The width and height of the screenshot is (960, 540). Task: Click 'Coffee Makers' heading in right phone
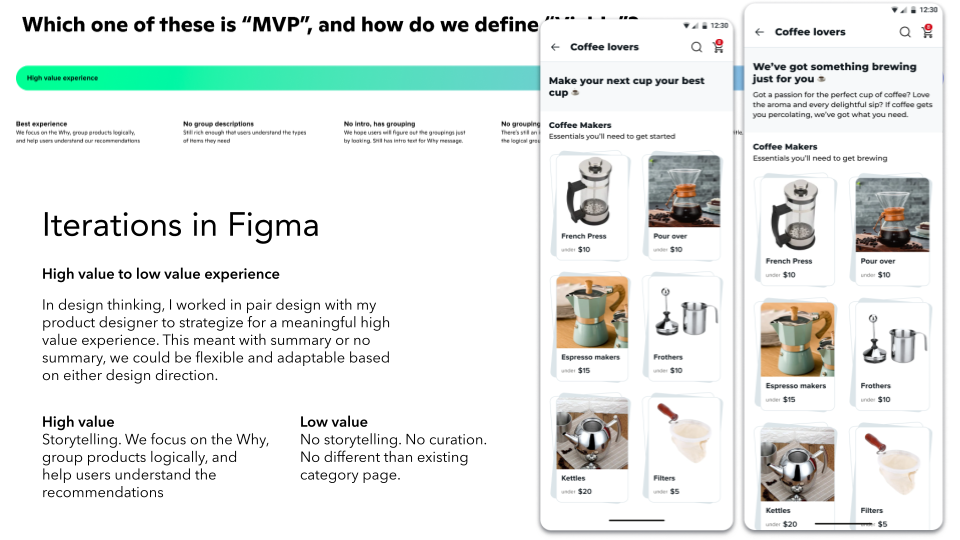click(785, 147)
